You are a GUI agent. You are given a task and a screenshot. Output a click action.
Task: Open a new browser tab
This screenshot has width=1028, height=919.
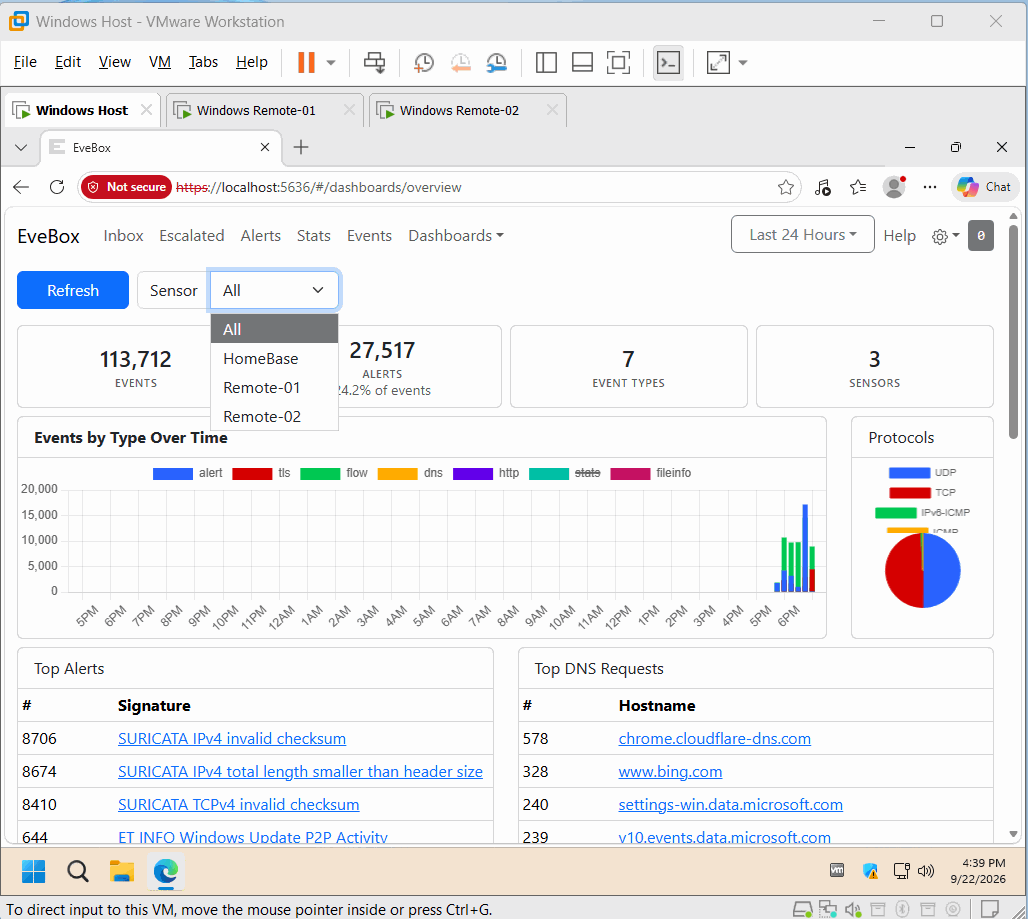[301, 147]
